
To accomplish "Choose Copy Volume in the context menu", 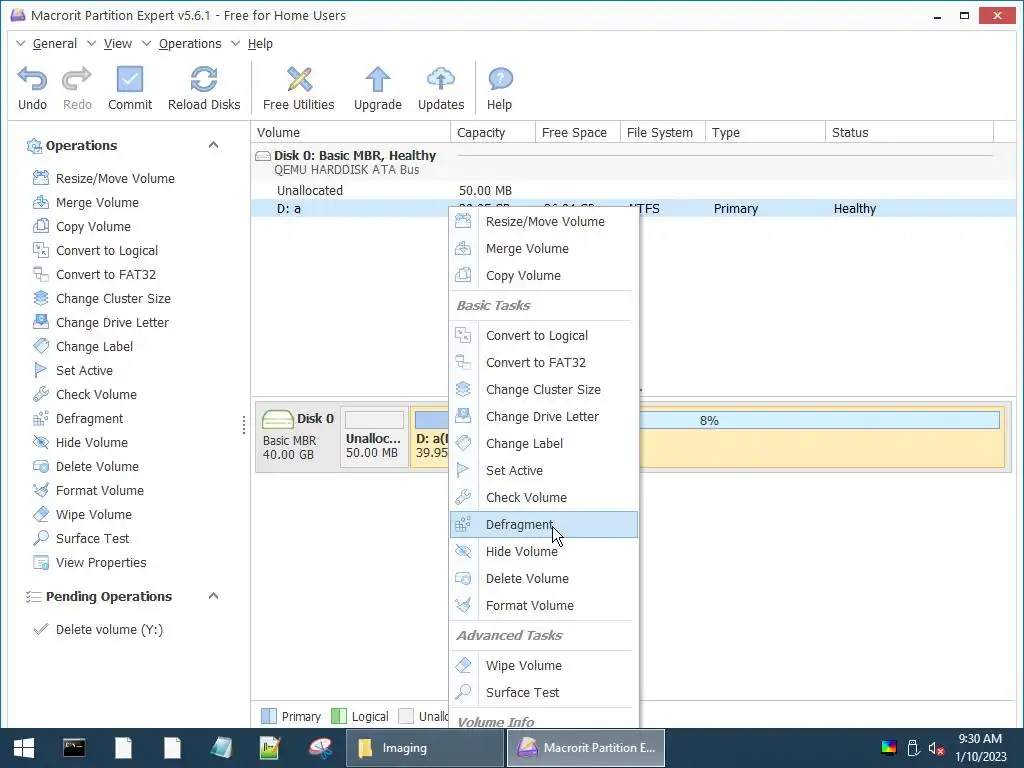I will pyautogui.click(x=543, y=276).
